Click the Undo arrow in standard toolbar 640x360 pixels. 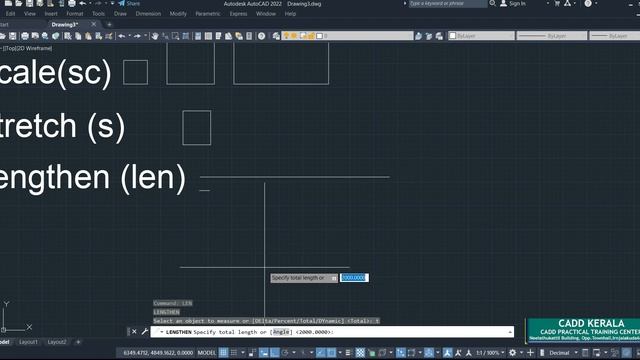click(x=122, y=36)
